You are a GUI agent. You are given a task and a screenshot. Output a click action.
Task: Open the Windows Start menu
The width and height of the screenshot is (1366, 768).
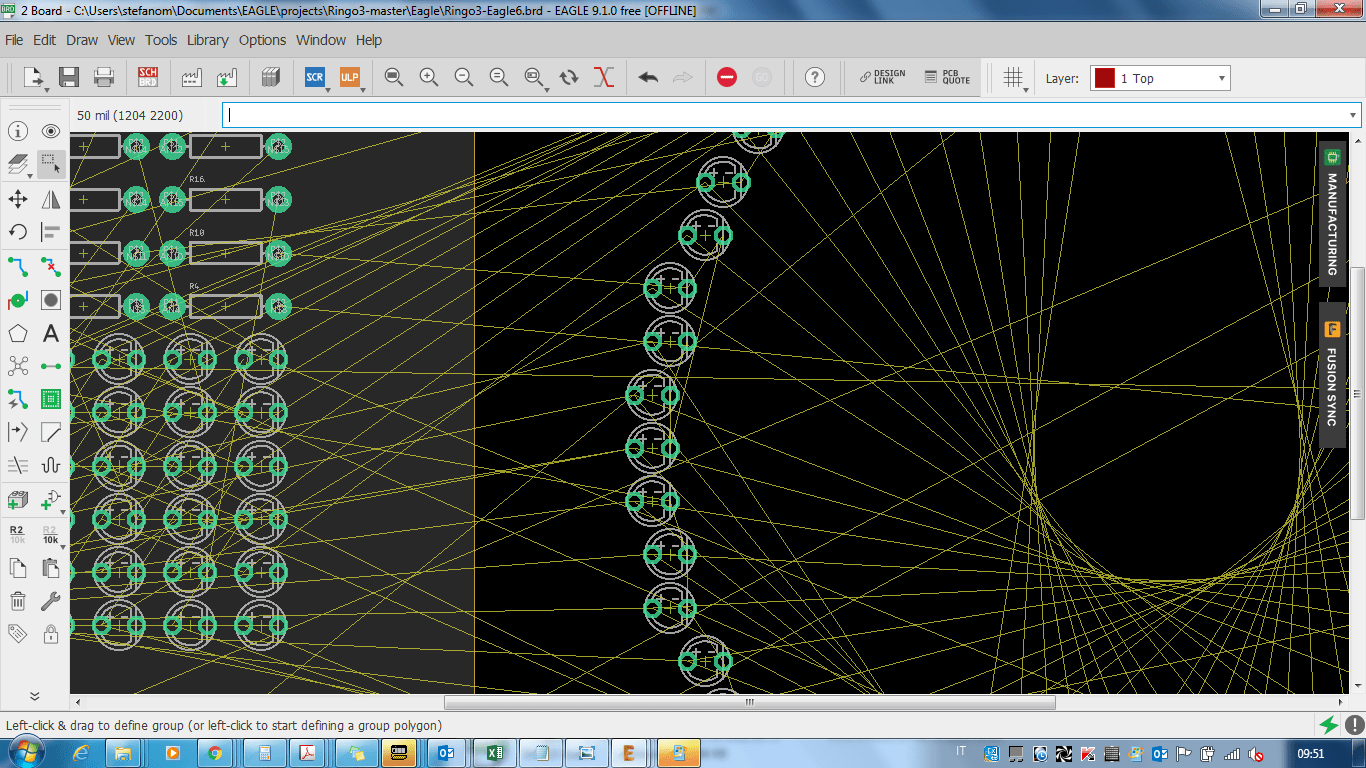[25, 751]
